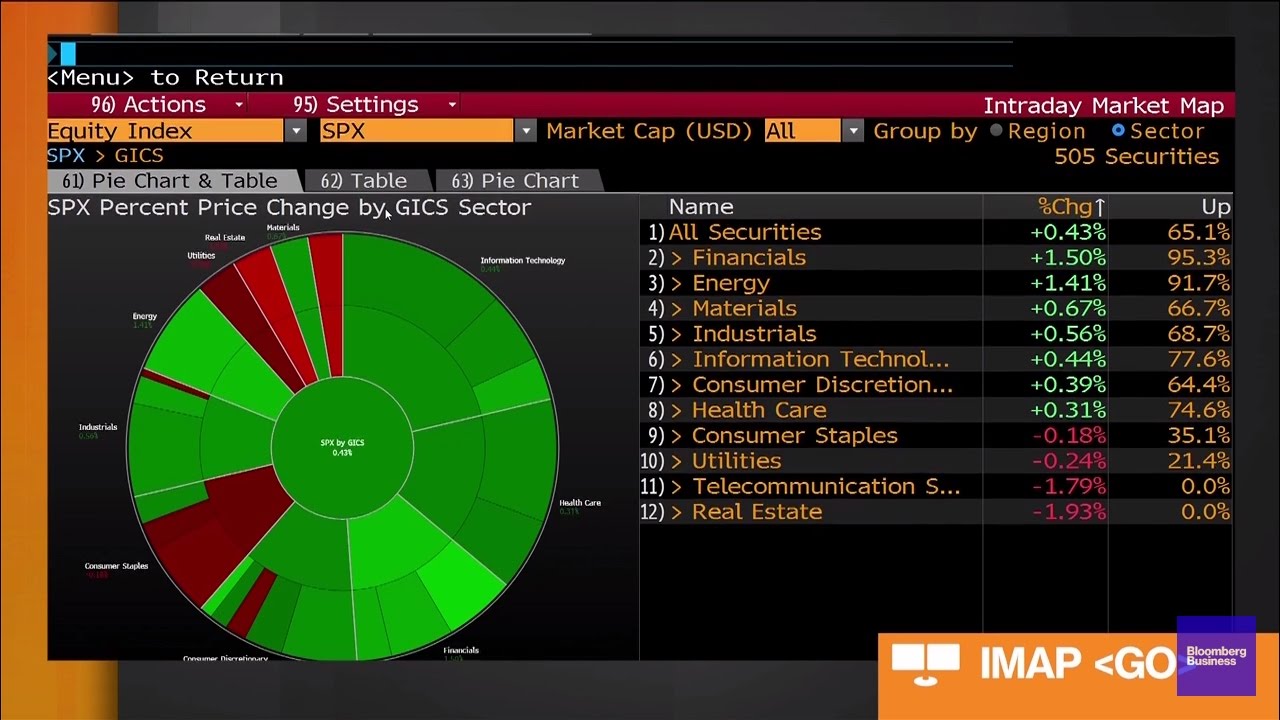Switch to the 63) Pie Chart tab
Image resolution: width=1280 pixels, height=720 pixels.
click(x=516, y=181)
